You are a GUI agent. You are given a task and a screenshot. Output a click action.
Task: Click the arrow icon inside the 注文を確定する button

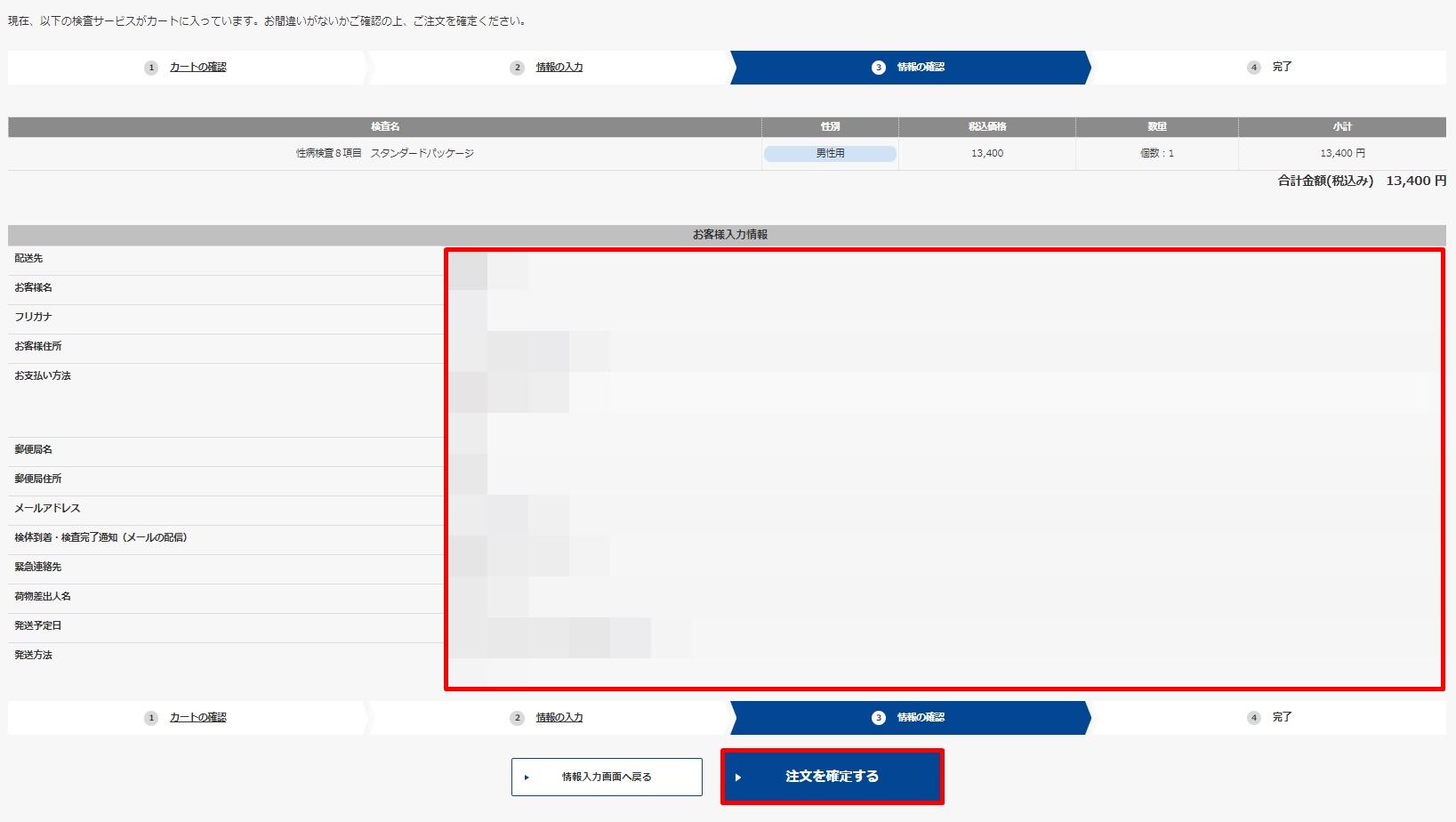click(x=739, y=776)
